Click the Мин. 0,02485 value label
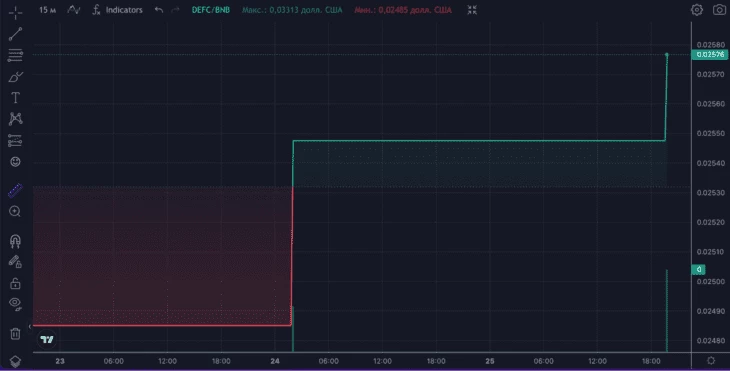This screenshot has width=730, height=371. pyautogui.click(x=403, y=10)
